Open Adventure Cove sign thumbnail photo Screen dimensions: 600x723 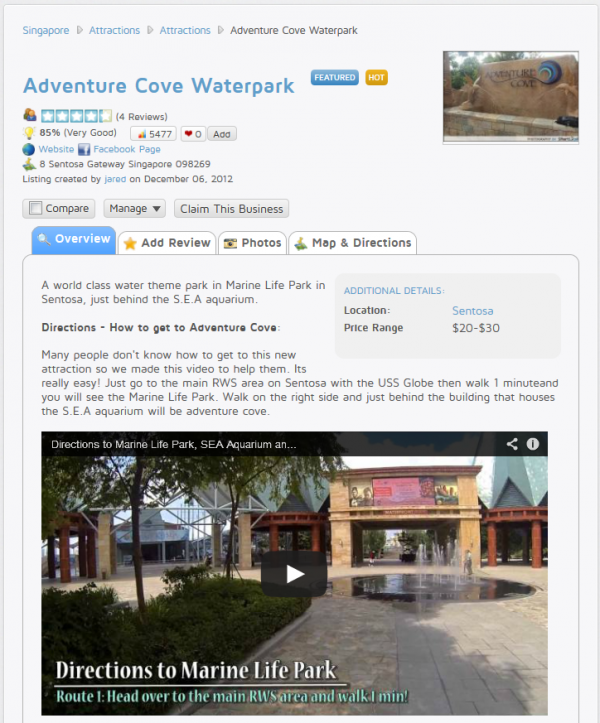[511, 97]
